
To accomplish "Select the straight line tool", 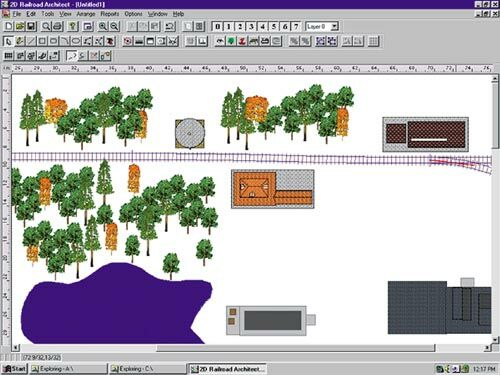I will click(x=31, y=41).
